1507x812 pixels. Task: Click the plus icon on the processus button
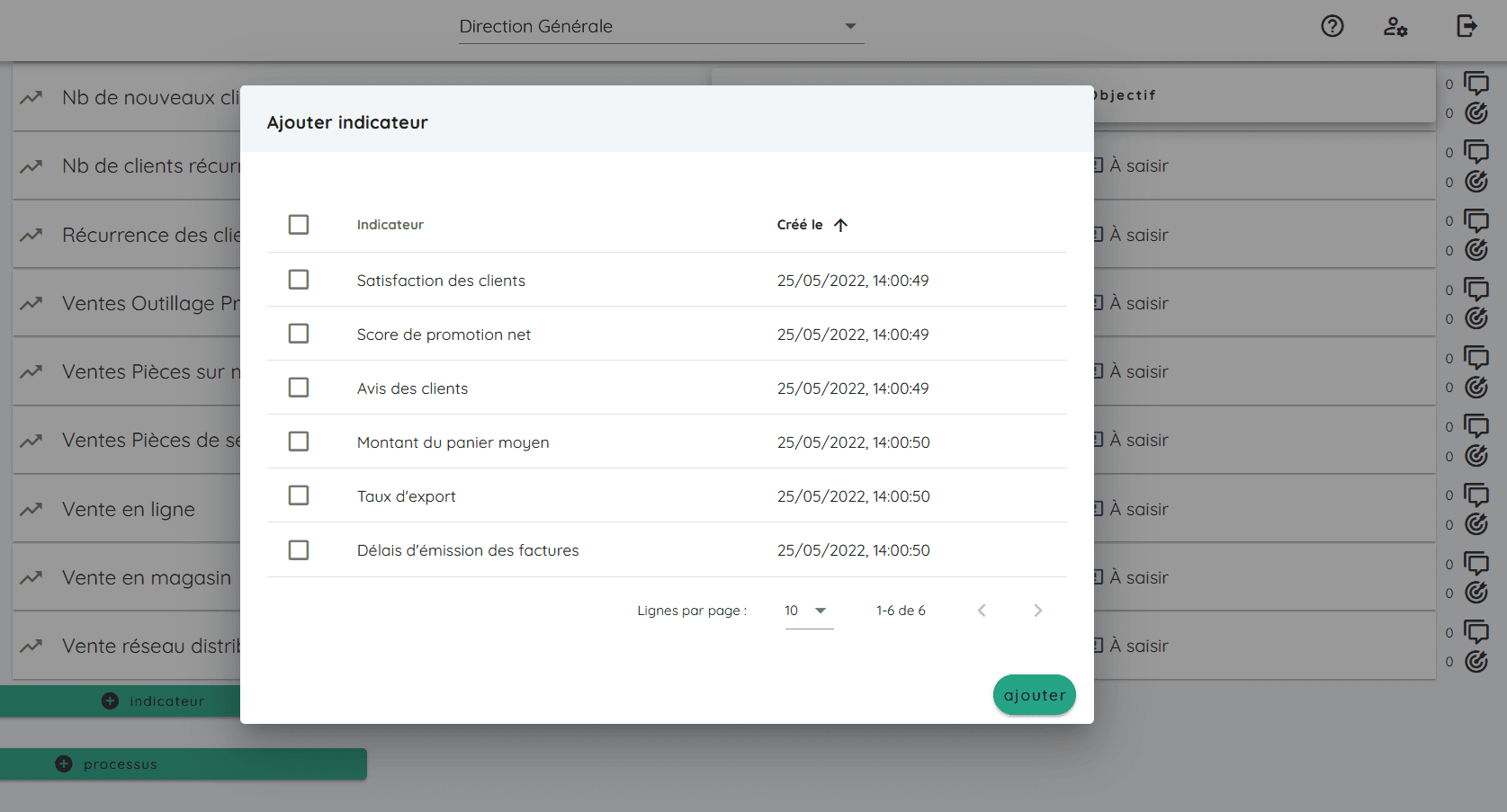[63, 763]
